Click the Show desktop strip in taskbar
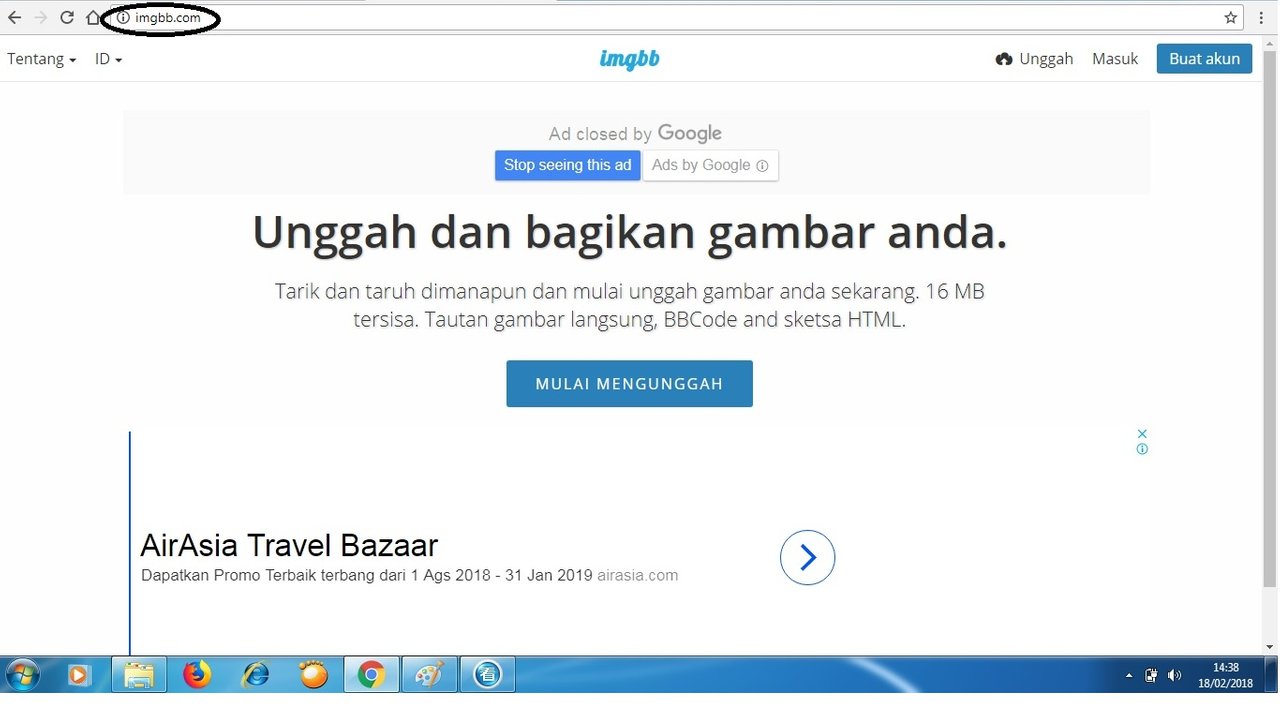This screenshot has height=720, width=1280. tap(1272, 676)
